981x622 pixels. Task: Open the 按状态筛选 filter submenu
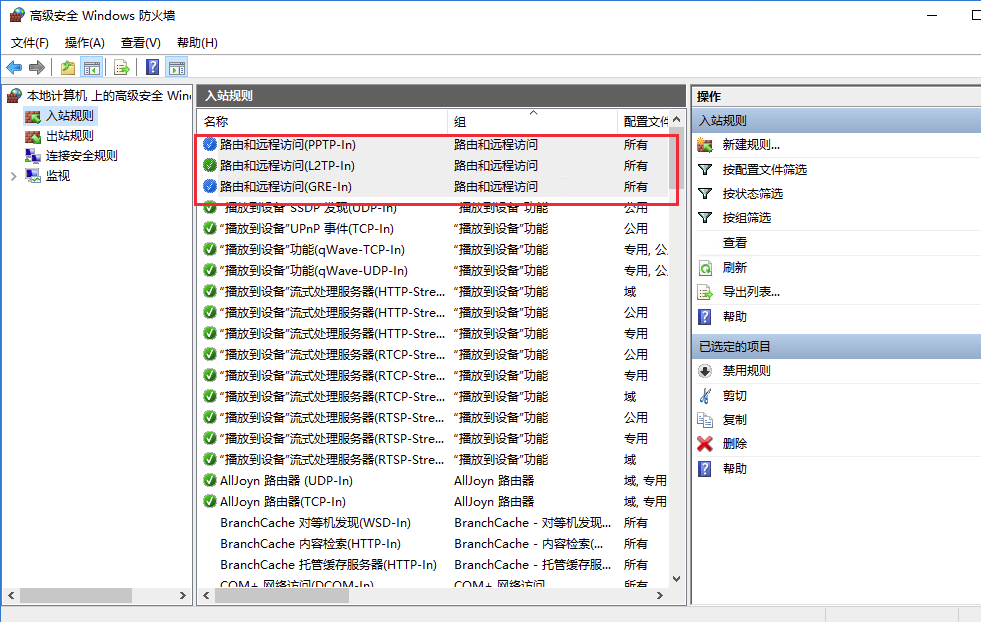[752, 194]
